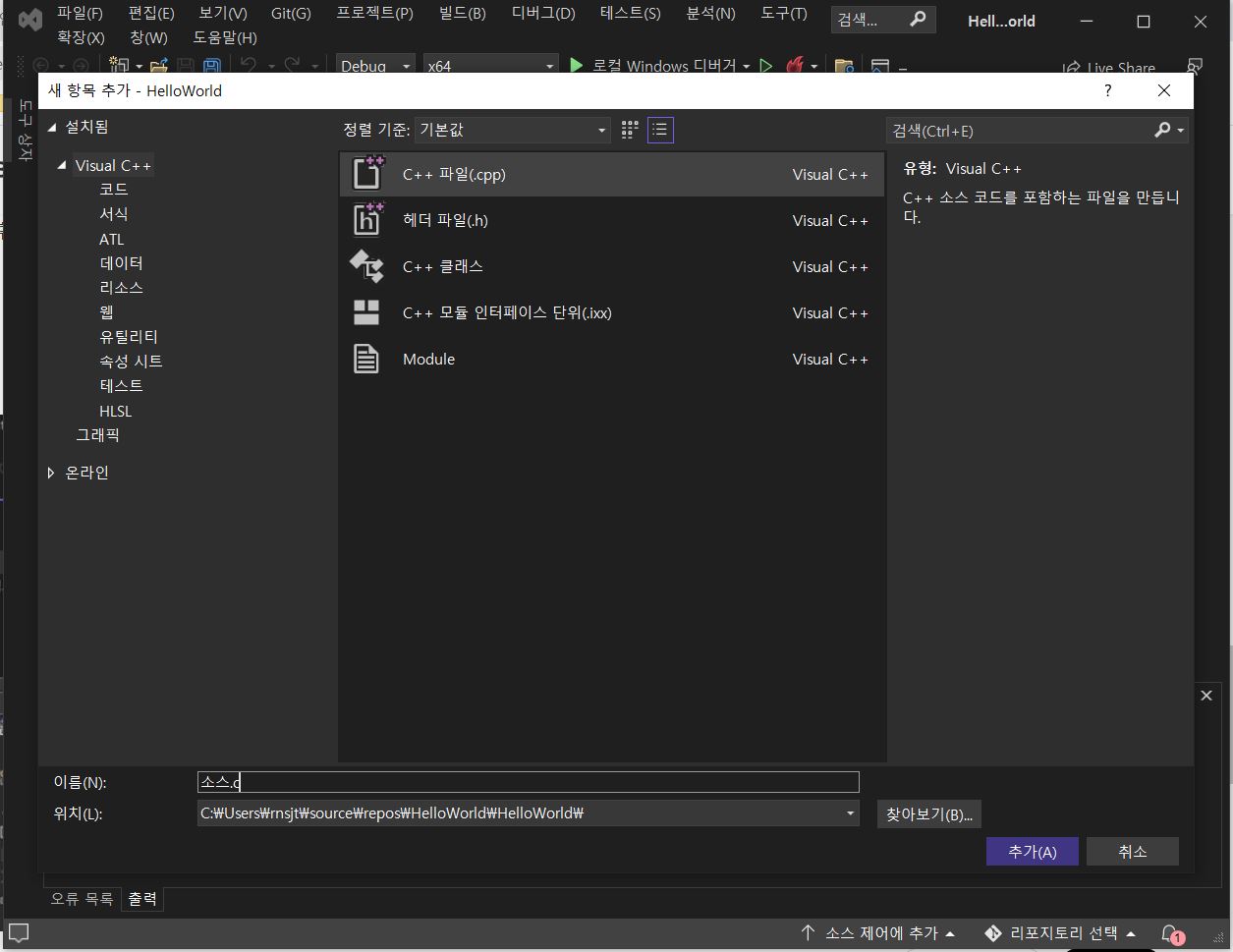Select 속성 시트 in the category tree

pos(132,361)
